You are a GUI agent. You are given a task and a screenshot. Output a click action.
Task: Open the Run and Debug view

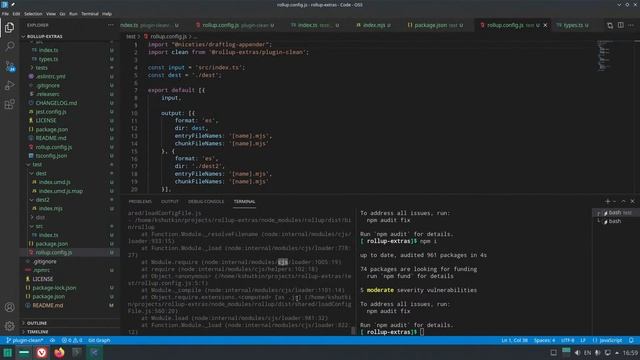[9, 85]
